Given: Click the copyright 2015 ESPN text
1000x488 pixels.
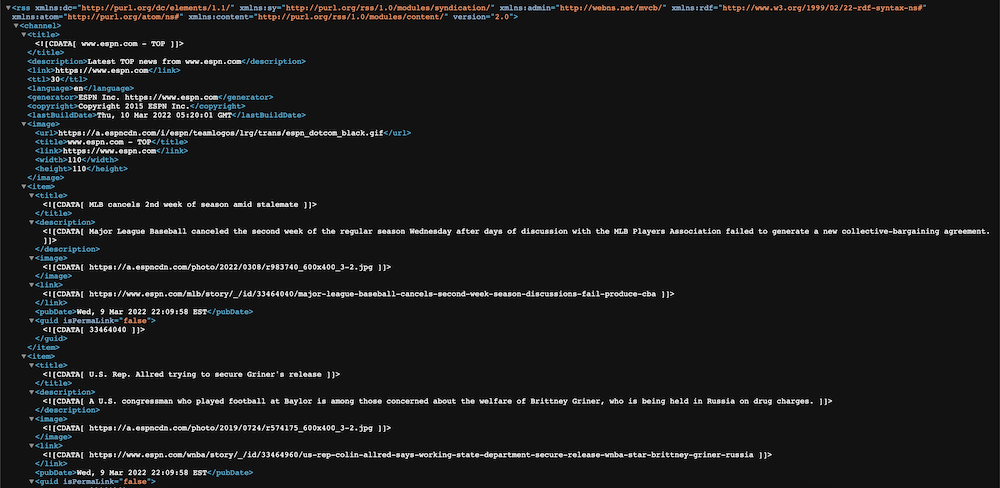Looking at the screenshot, I should point(134,106).
